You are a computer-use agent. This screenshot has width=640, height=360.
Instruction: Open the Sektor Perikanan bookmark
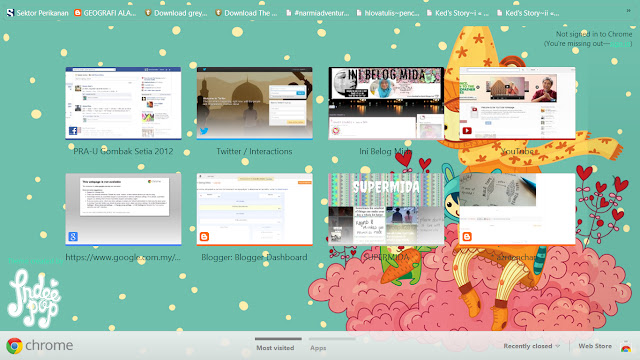coord(38,13)
